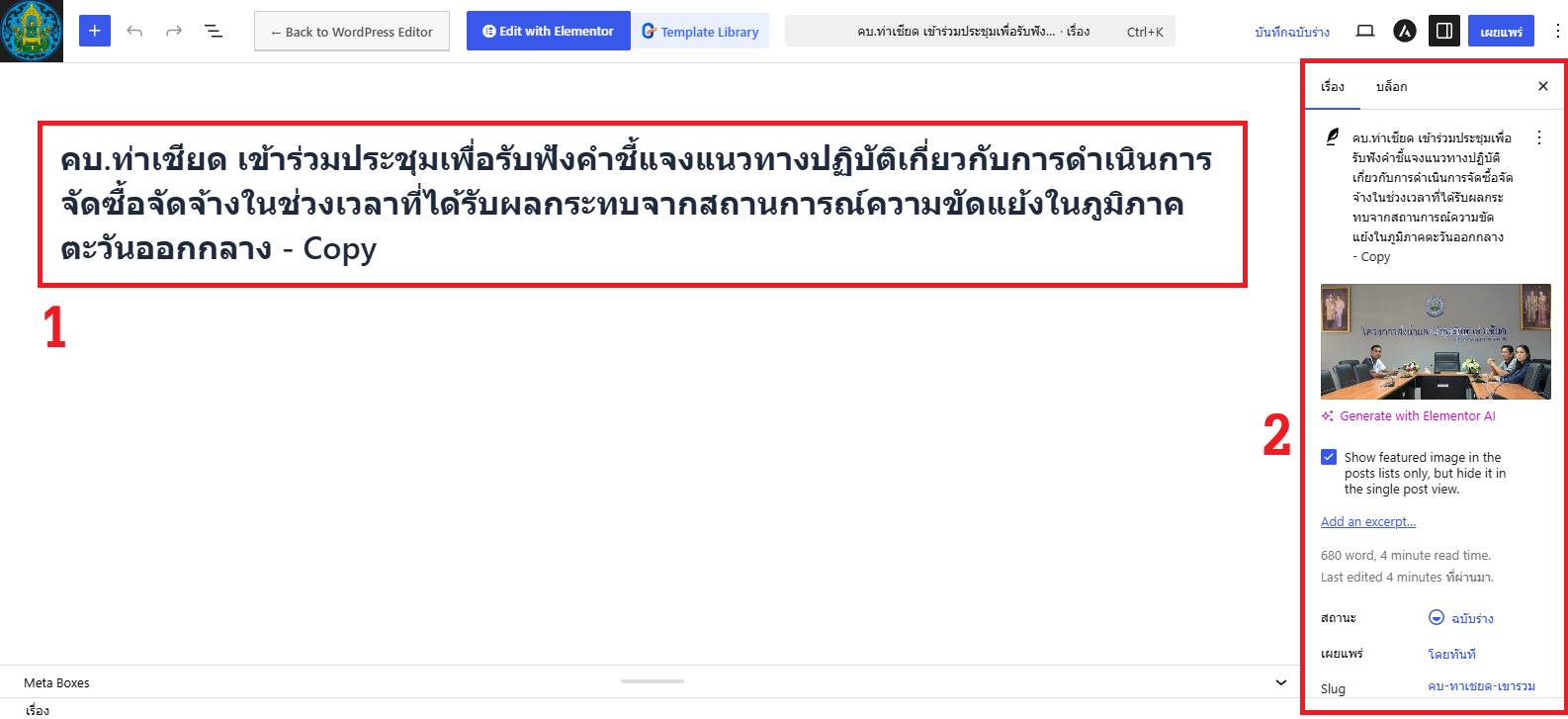Click Back to WordPress Editor button
Screen dimensions: 1568x719
(x=352, y=32)
